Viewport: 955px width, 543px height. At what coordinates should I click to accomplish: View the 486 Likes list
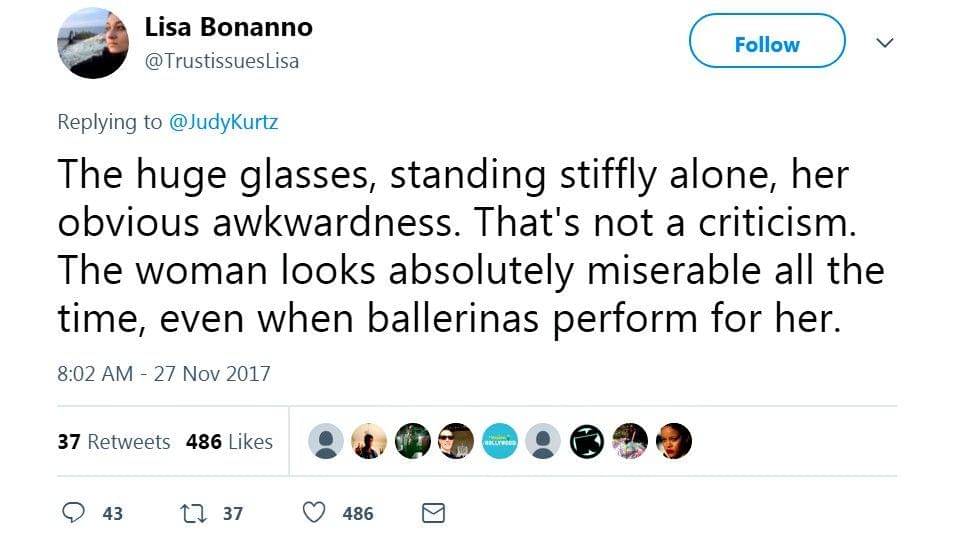229,441
